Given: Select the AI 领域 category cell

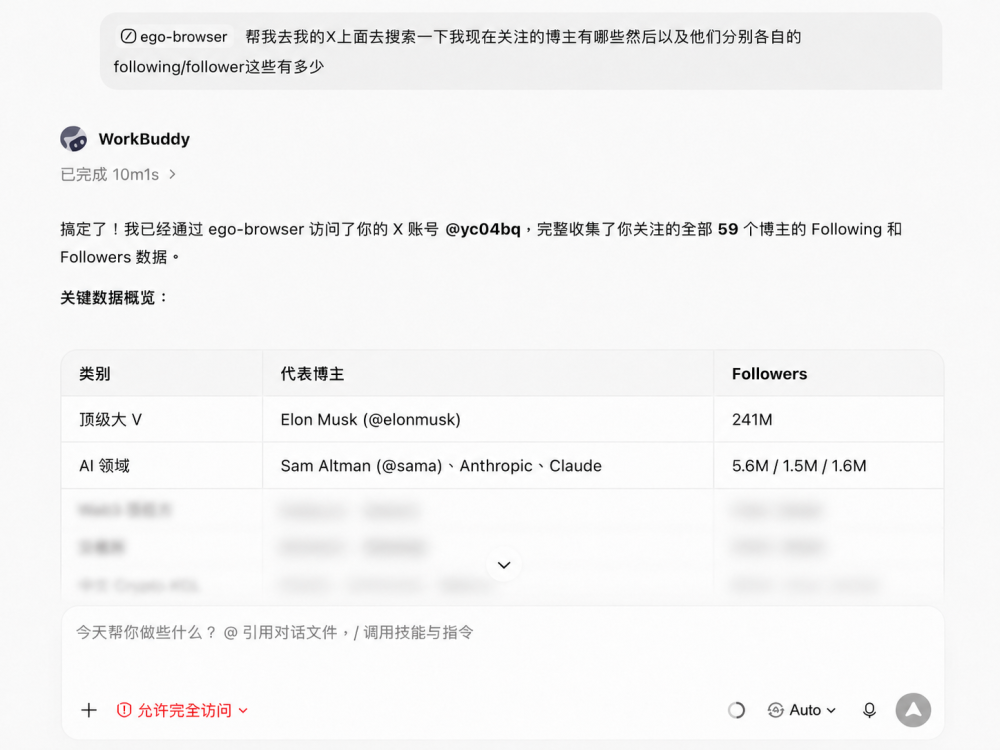Looking at the screenshot, I should [162, 466].
